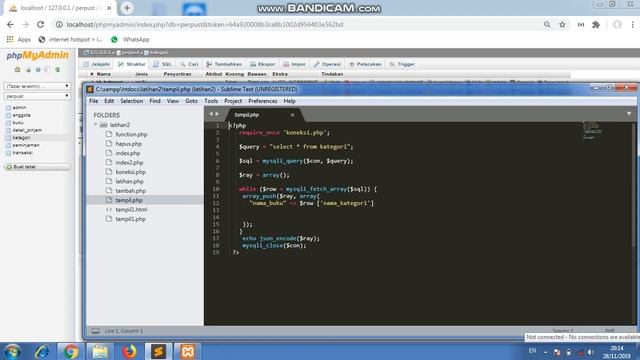Screen dimensions: 640x360
Task: Open the Preferences menu in Sublime Text
Action: [262, 101]
